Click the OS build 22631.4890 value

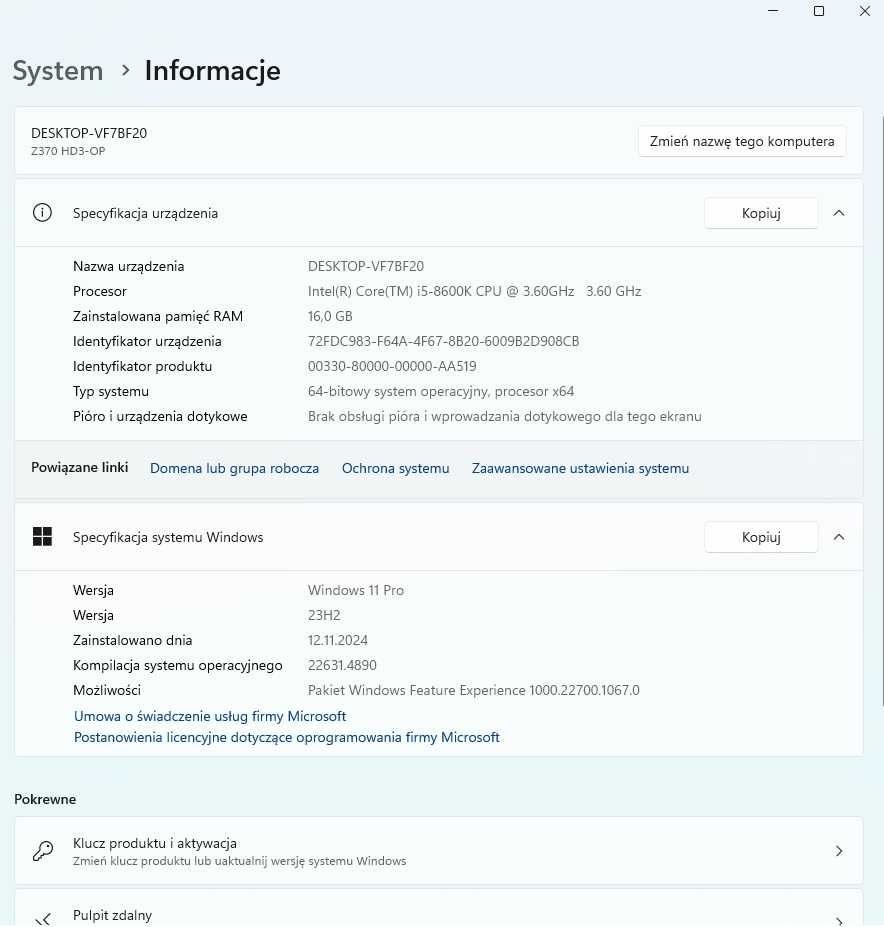click(x=342, y=665)
